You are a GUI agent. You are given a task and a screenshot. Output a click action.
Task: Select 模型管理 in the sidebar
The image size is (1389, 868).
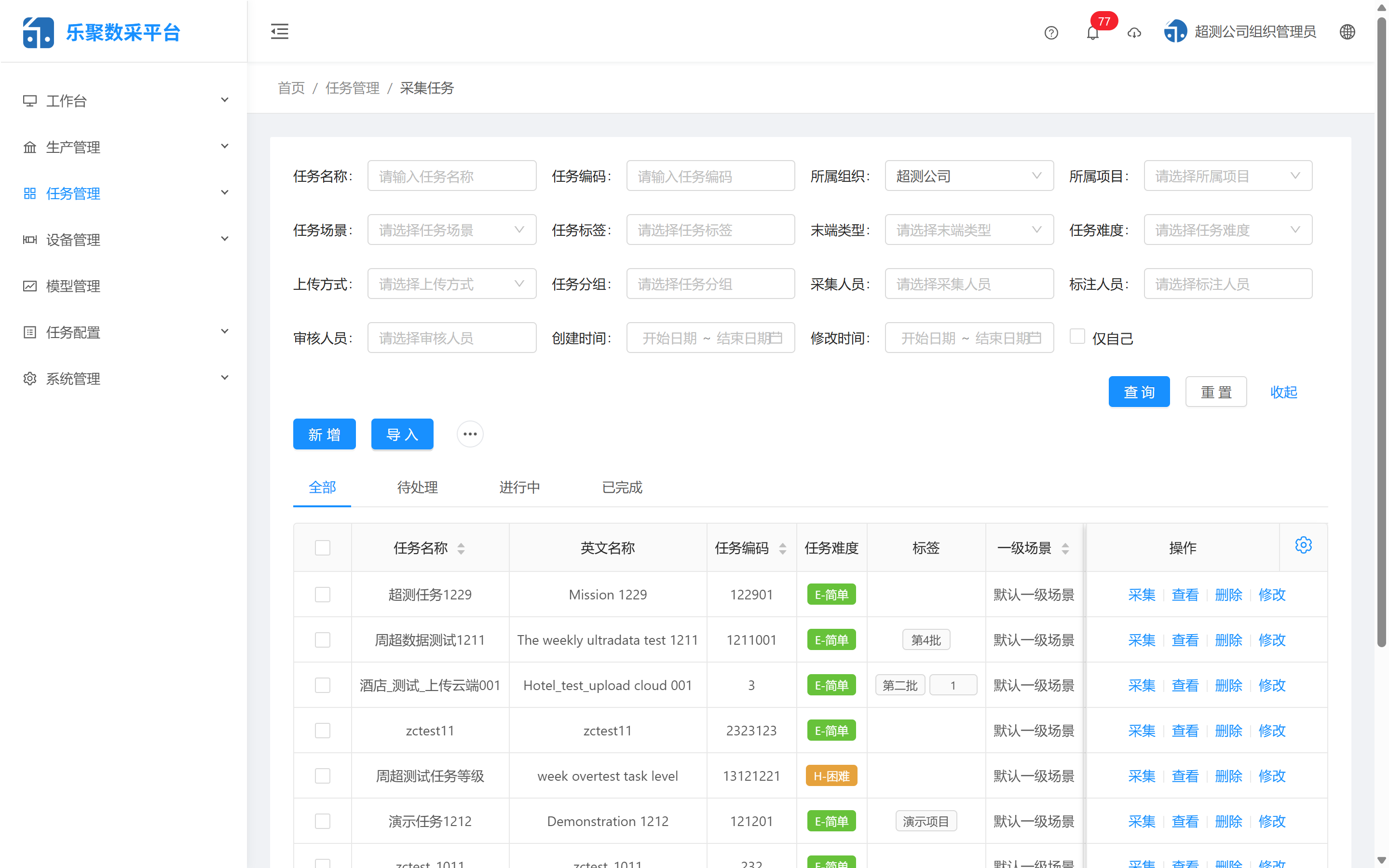click(x=72, y=285)
